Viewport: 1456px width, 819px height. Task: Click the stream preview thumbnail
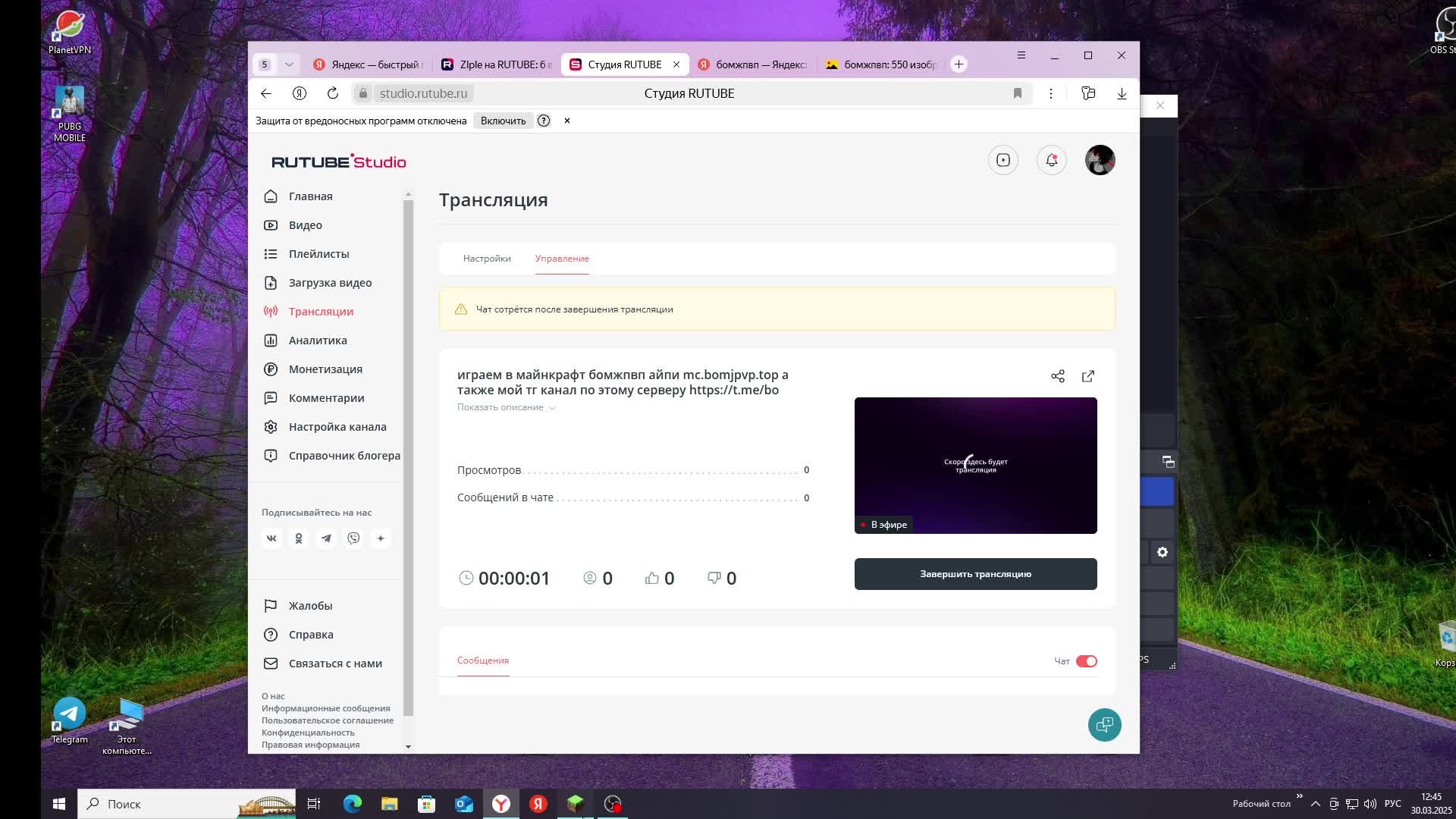(975, 465)
